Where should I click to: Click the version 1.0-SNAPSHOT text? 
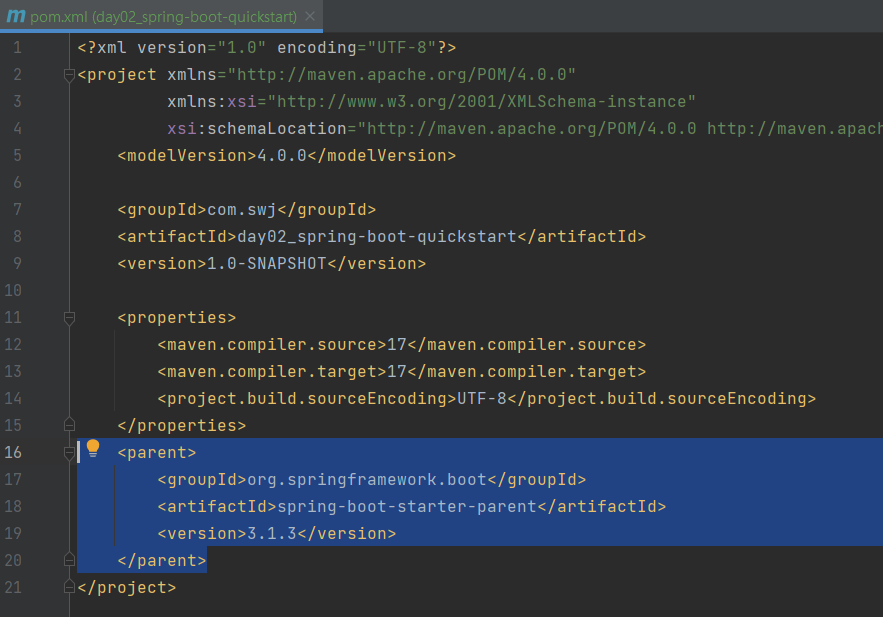pyautogui.click(x=271, y=264)
